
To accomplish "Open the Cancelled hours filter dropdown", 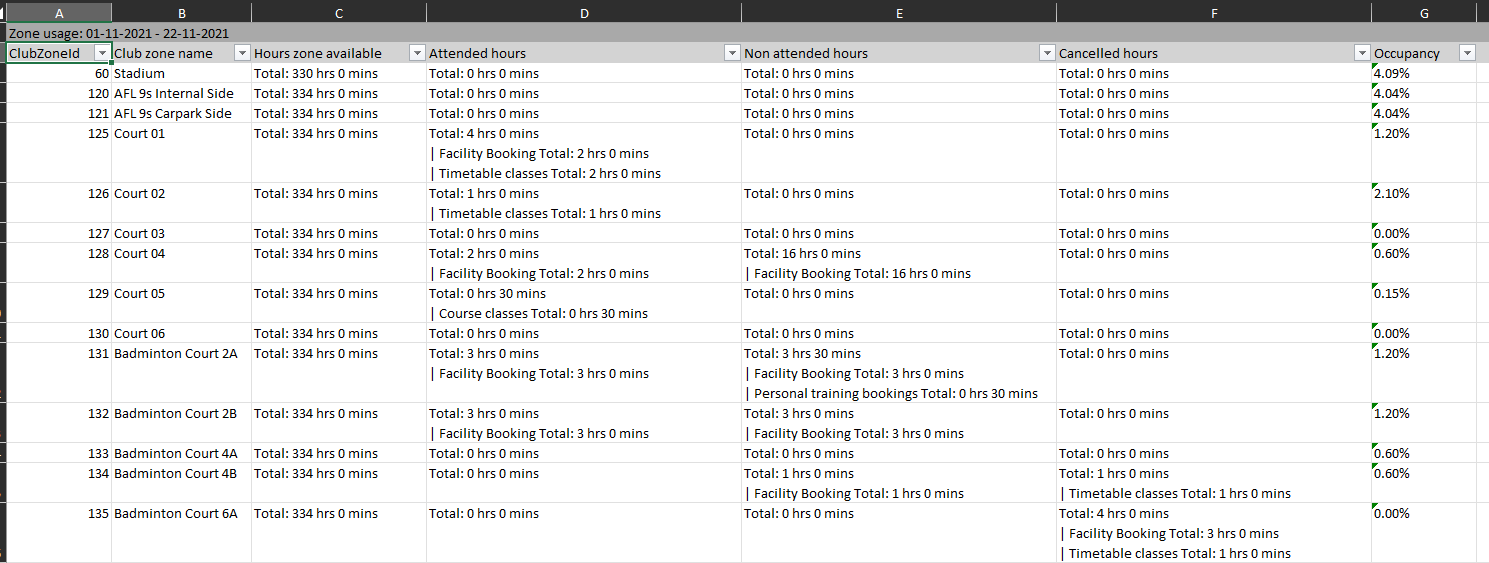I will [1361, 53].
